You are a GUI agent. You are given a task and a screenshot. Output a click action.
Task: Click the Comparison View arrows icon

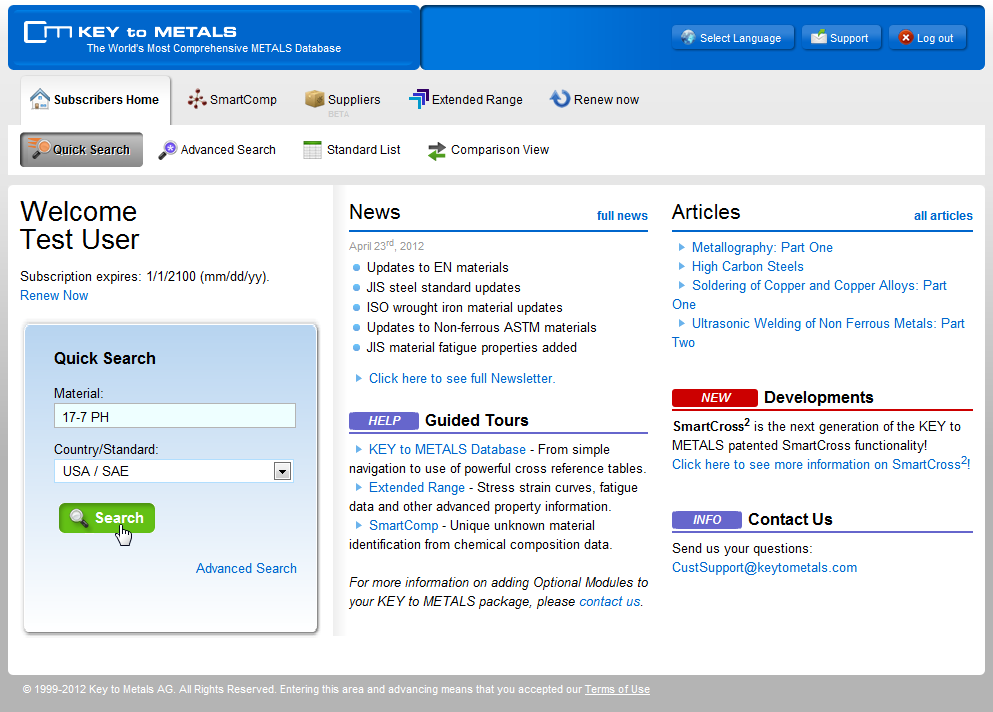(436, 151)
